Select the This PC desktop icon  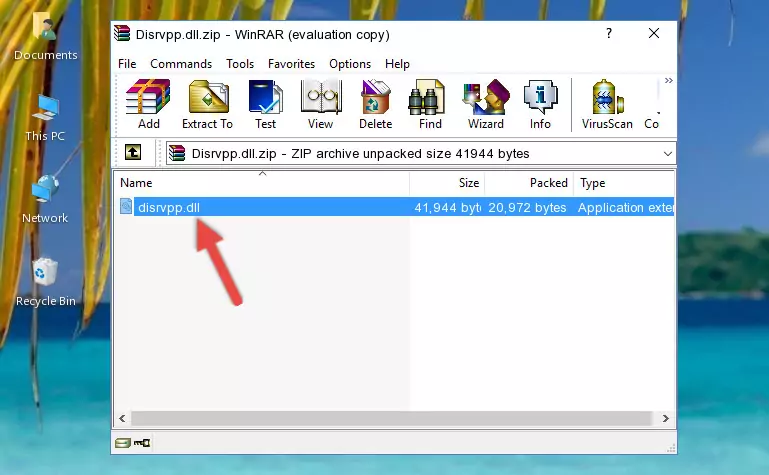[45, 119]
